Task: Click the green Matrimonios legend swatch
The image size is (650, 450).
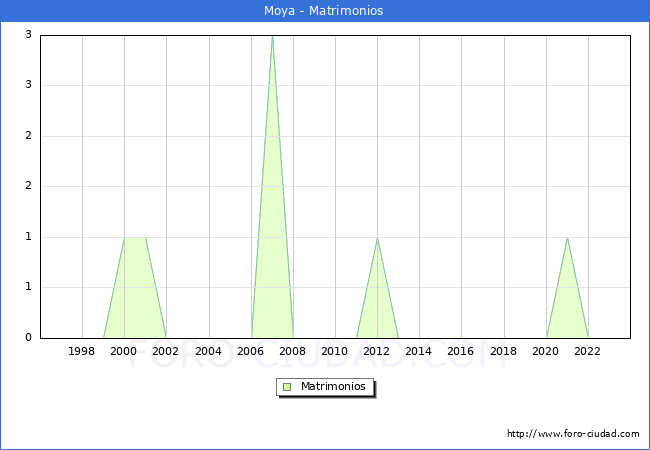Action: (x=287, y=387)
